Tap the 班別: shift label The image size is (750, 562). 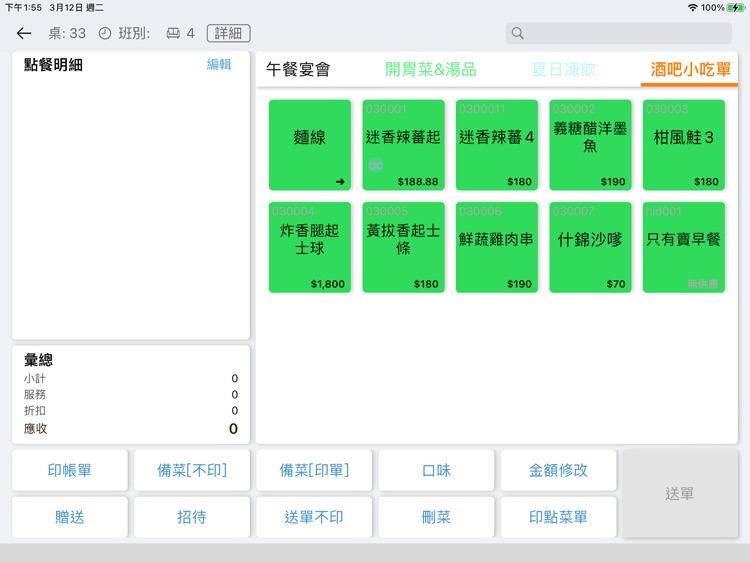pos(134,33)
